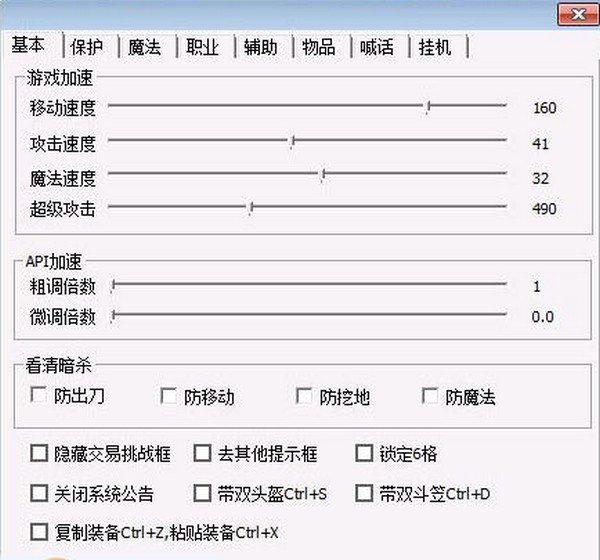The height and width of the screenshot is (560, 600).
Task: Enable 关闭系统公告 checkbox
Action: click(x=39, y=493)
